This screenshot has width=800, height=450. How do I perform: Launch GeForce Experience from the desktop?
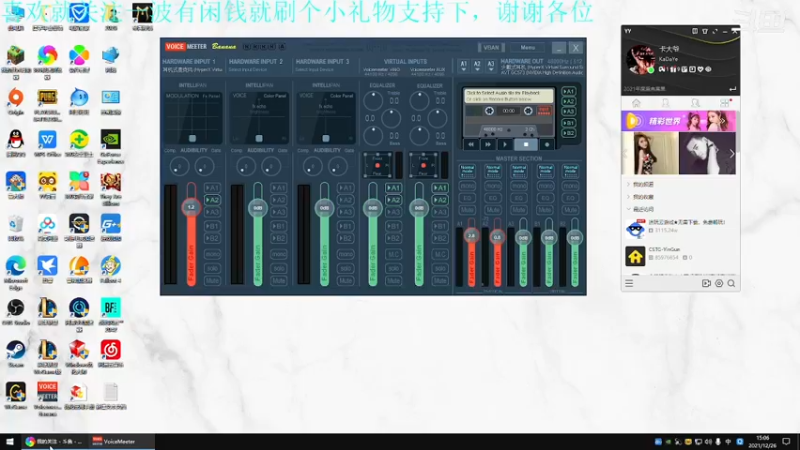[x=111, y=146]
